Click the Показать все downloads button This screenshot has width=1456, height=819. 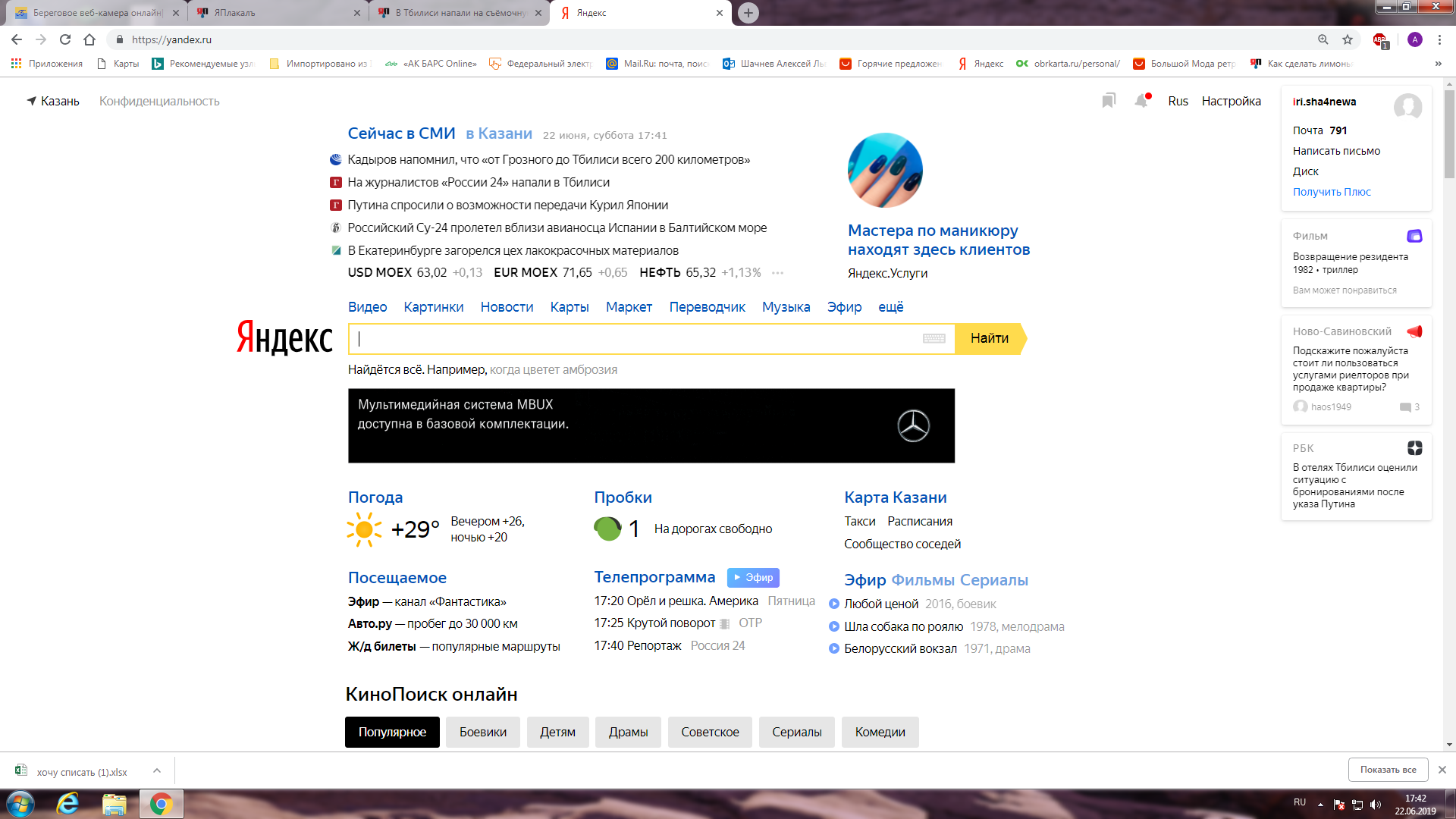[x=1388, y=770]
